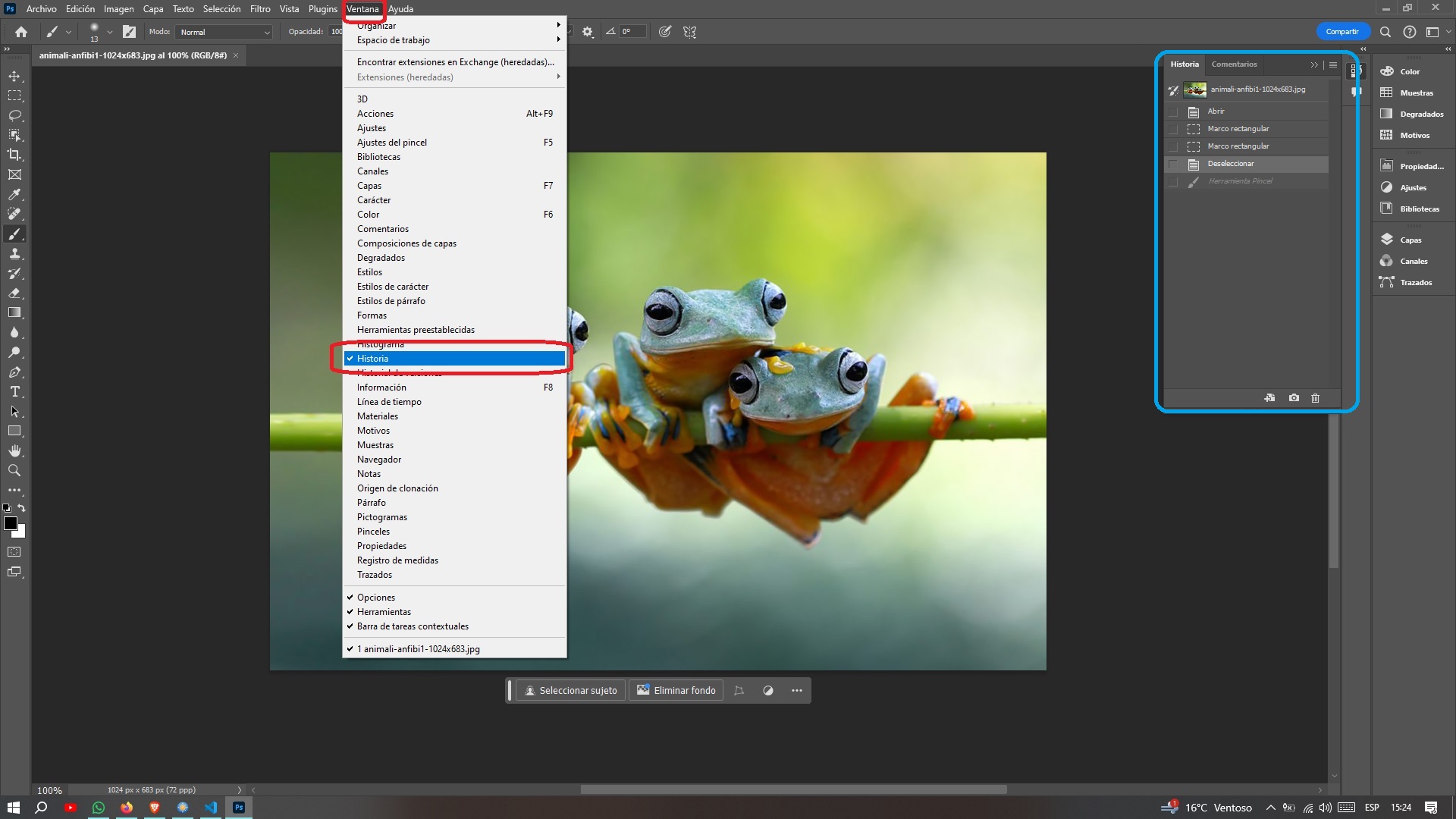Click the Compartir button
Viewport: 1456px width, 819px height.
pos(1342,32)
